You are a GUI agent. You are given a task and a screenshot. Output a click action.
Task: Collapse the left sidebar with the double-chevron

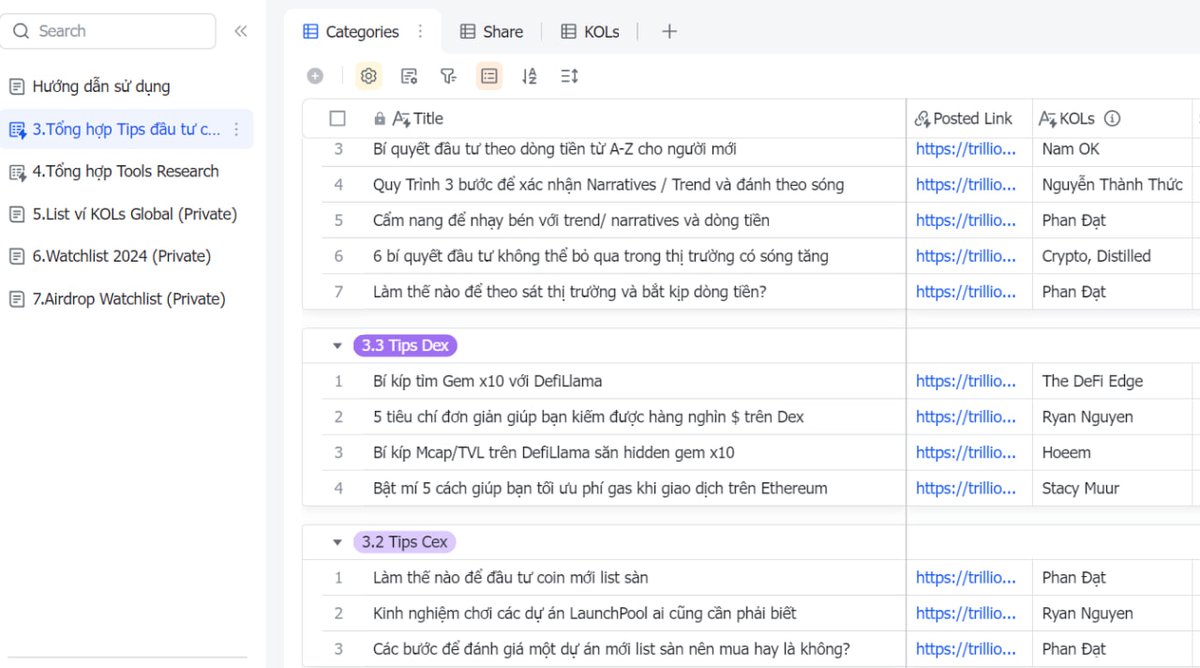240,30
